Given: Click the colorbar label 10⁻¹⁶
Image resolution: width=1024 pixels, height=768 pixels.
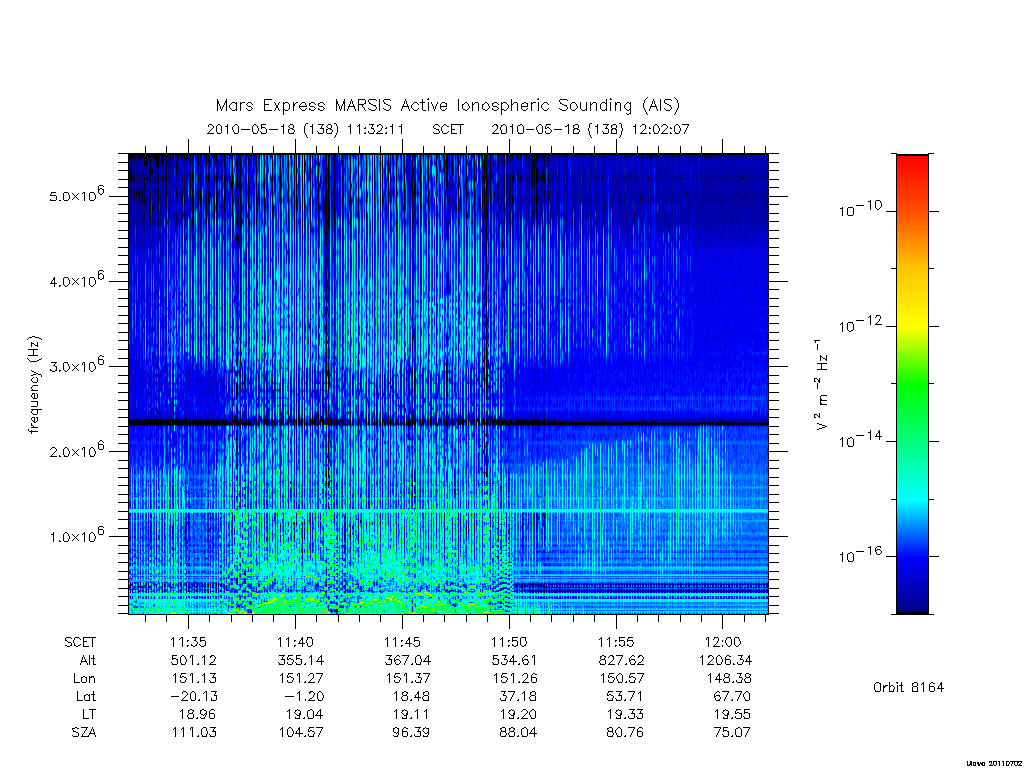Looking at the screenshot, I should [x=860, y=555].
